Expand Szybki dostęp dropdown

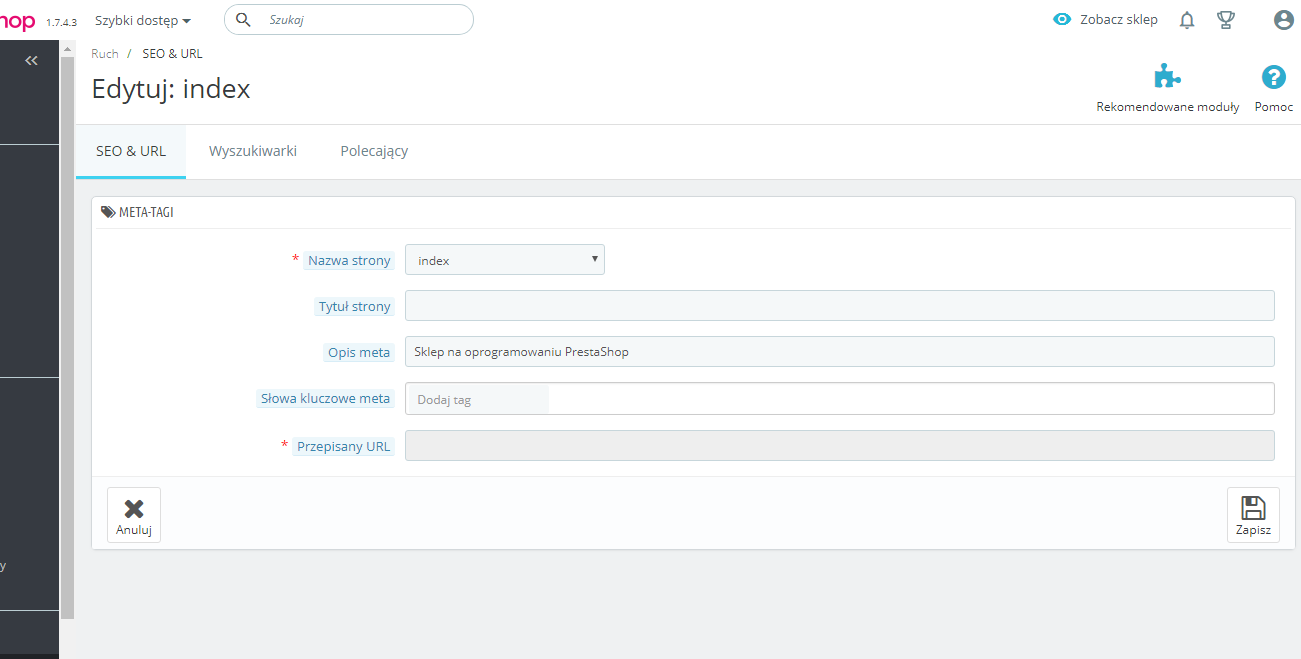pos(143,20)
